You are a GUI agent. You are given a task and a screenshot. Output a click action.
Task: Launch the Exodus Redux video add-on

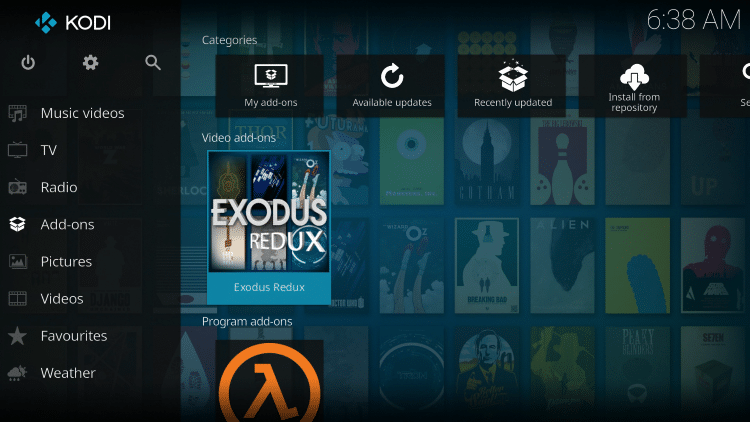coord(268,213)
